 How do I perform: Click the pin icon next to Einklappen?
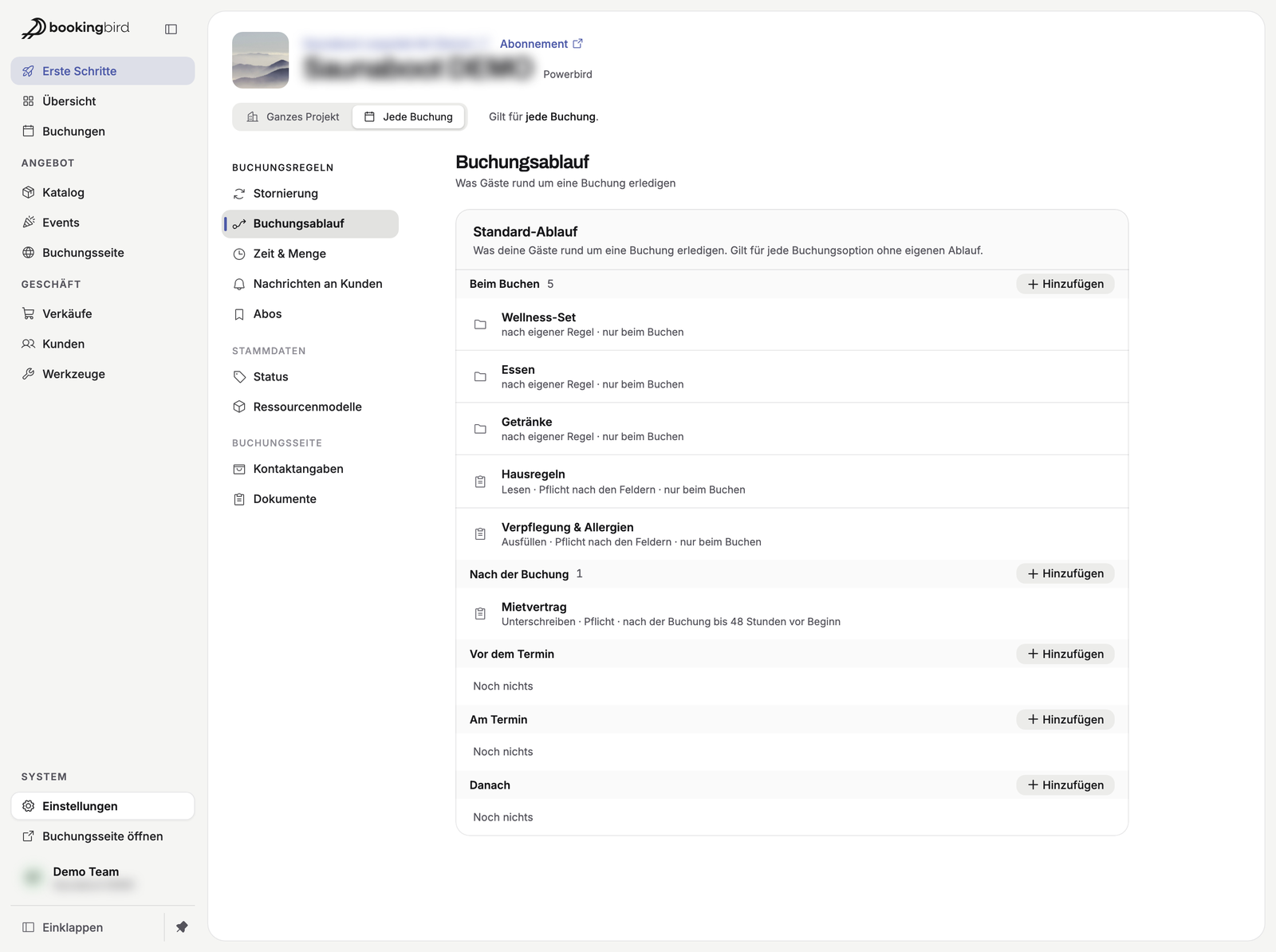click(182, 927)
